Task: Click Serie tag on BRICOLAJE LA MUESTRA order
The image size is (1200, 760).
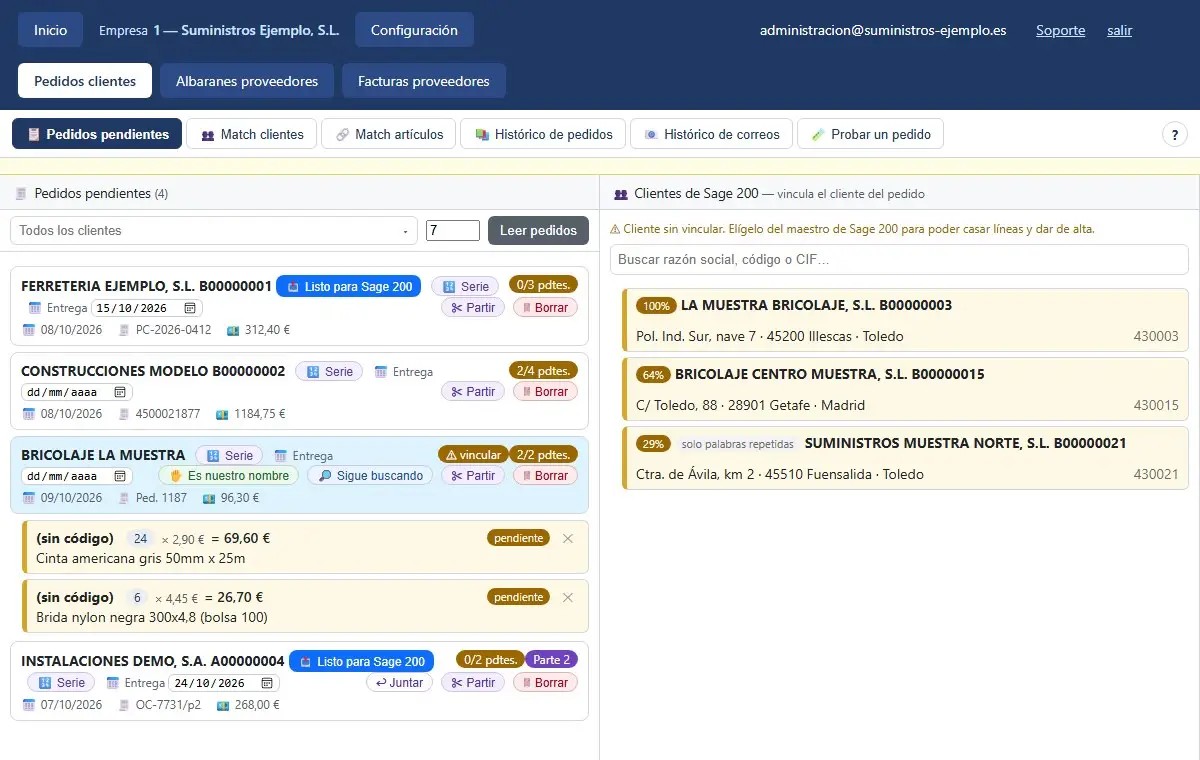Action: pyautogui.click(x=229, y=455)
